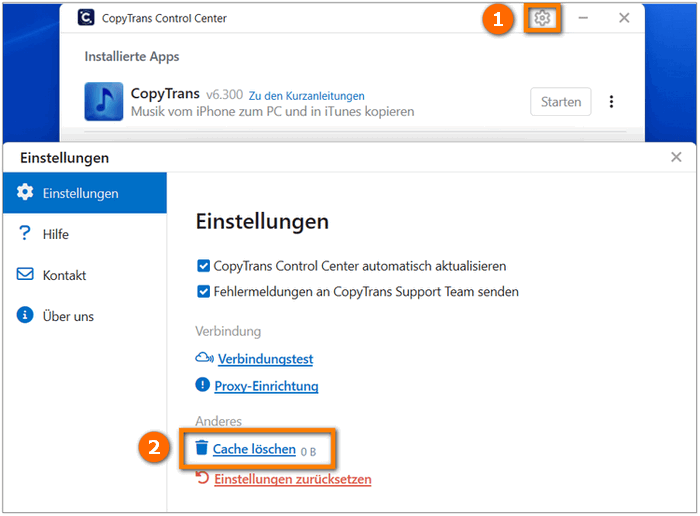Screen dimensions: 700x516
Task: Click the Anderes section label
Action: click(x=218, y=421)
